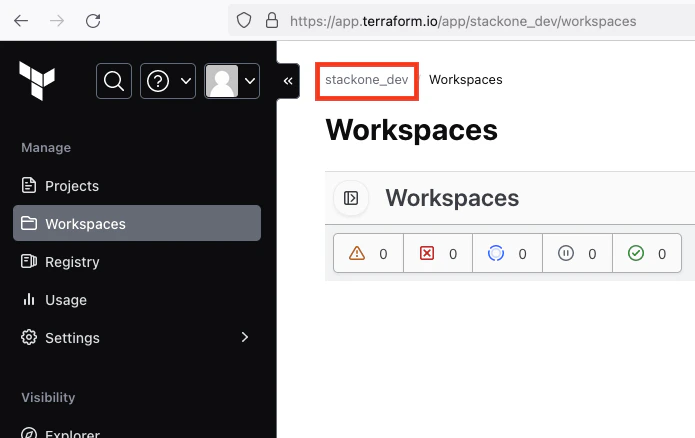This screenshot has height=438, width=695.
Task: Open search with the magnifier icon
Action: 114,81
